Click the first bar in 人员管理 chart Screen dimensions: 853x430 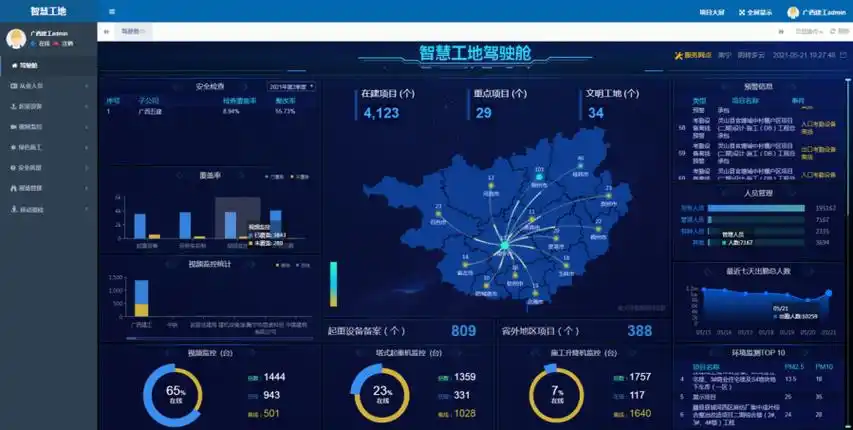(x=756, y=208)
